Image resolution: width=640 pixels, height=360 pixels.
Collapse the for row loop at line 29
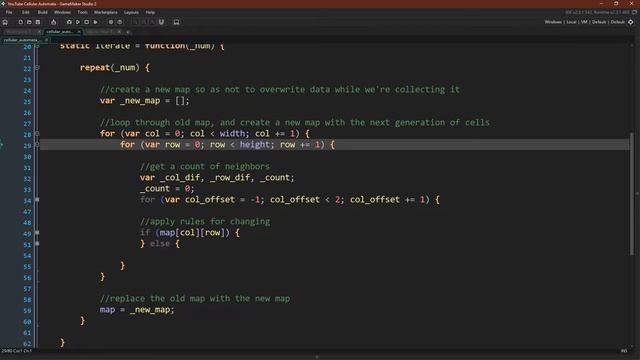point(37,144)
